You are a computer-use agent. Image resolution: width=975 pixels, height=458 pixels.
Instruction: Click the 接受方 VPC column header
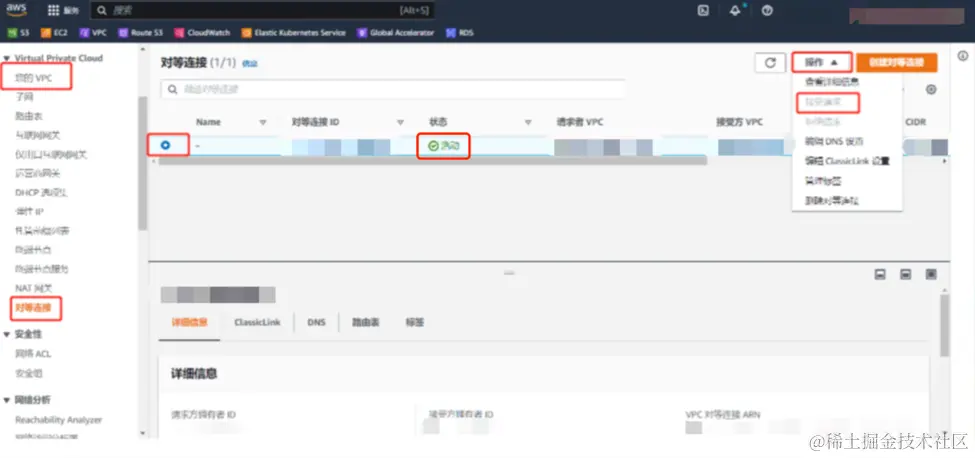pyautogui.click(x=739, y=122)
